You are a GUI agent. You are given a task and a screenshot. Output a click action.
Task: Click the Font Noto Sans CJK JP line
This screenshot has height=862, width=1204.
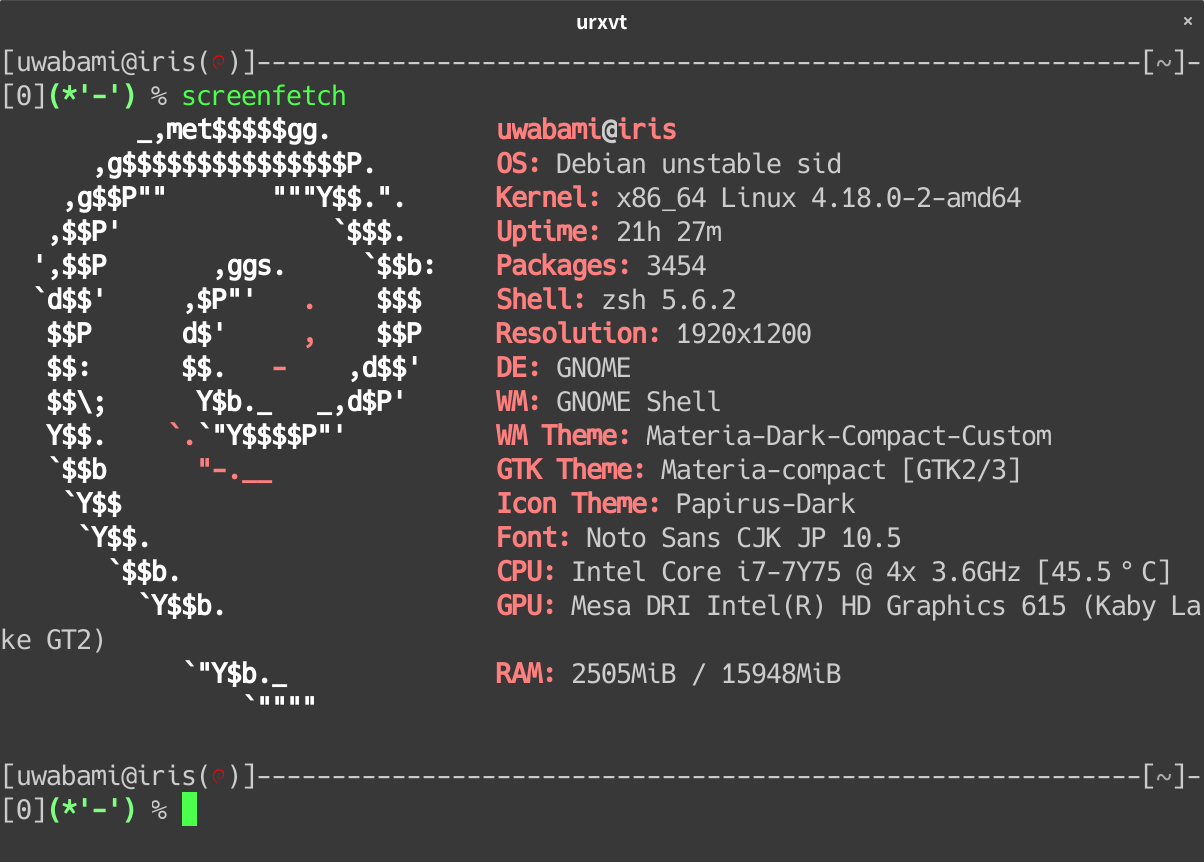coord(698,538)
